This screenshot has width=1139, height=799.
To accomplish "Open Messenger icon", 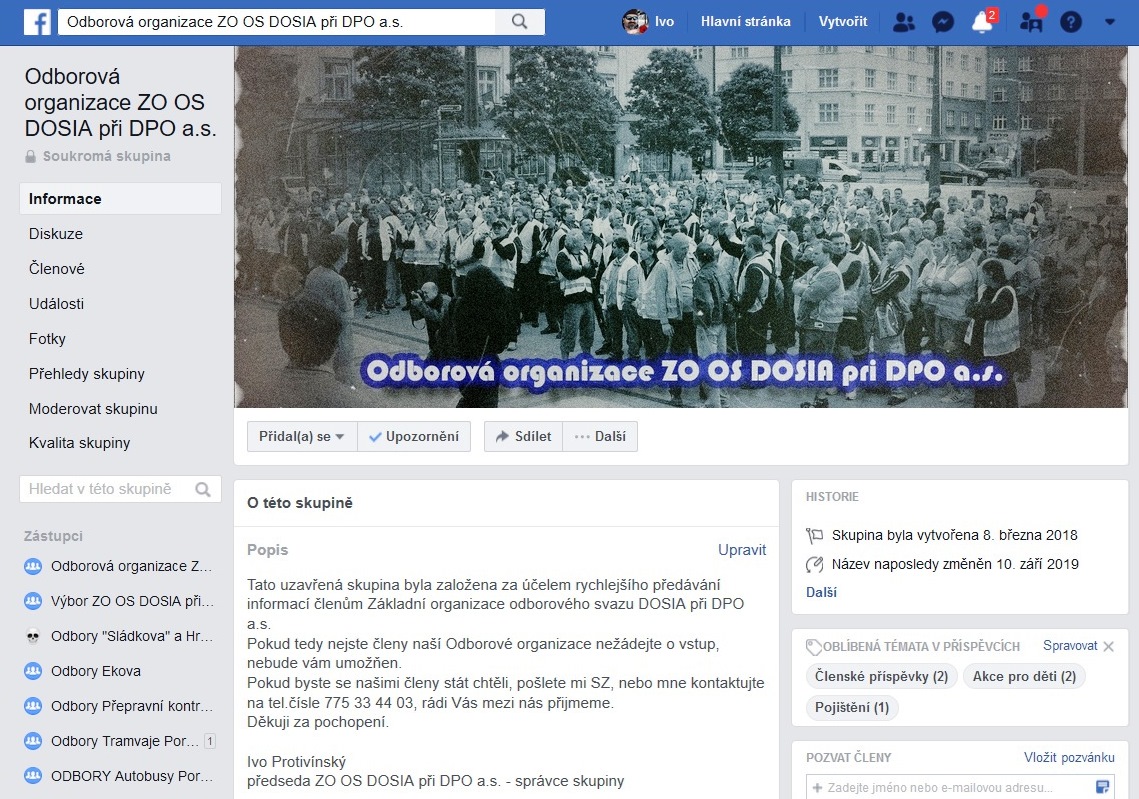I will [943, 22].
